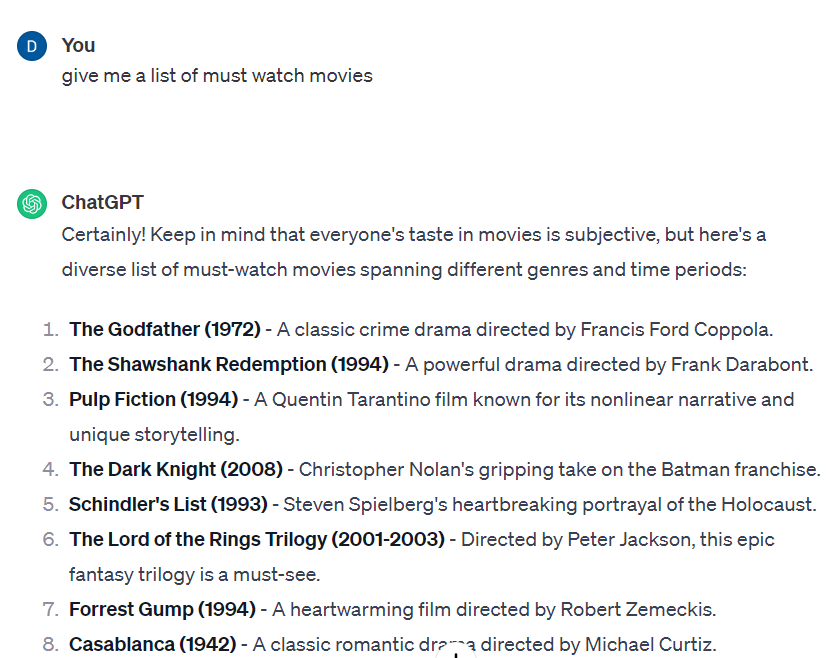
Task: Click the "You" sender name
Action: (78, 45)
